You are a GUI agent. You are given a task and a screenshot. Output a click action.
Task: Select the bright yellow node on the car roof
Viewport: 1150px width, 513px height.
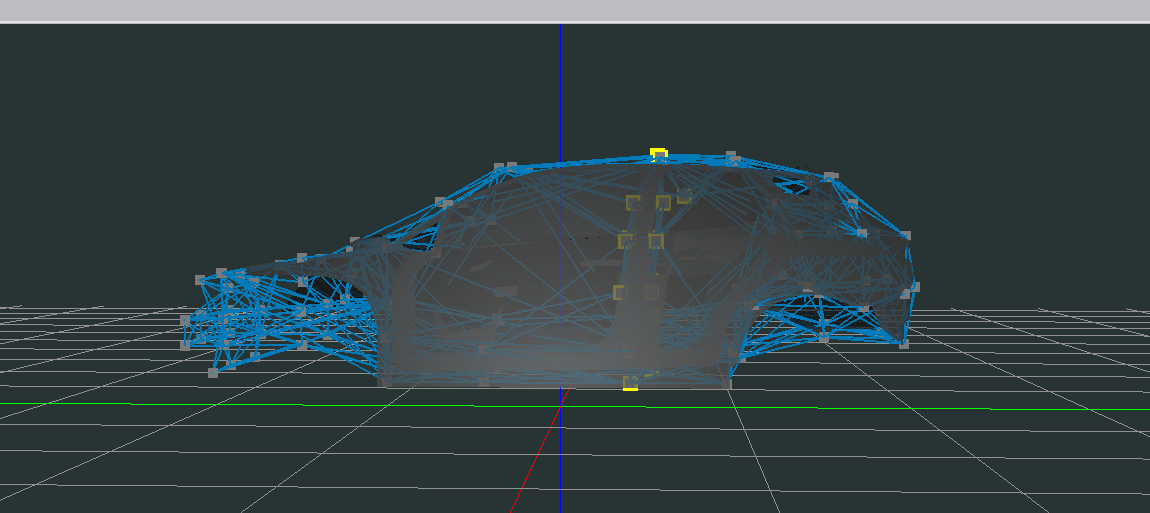click(659, 154)
